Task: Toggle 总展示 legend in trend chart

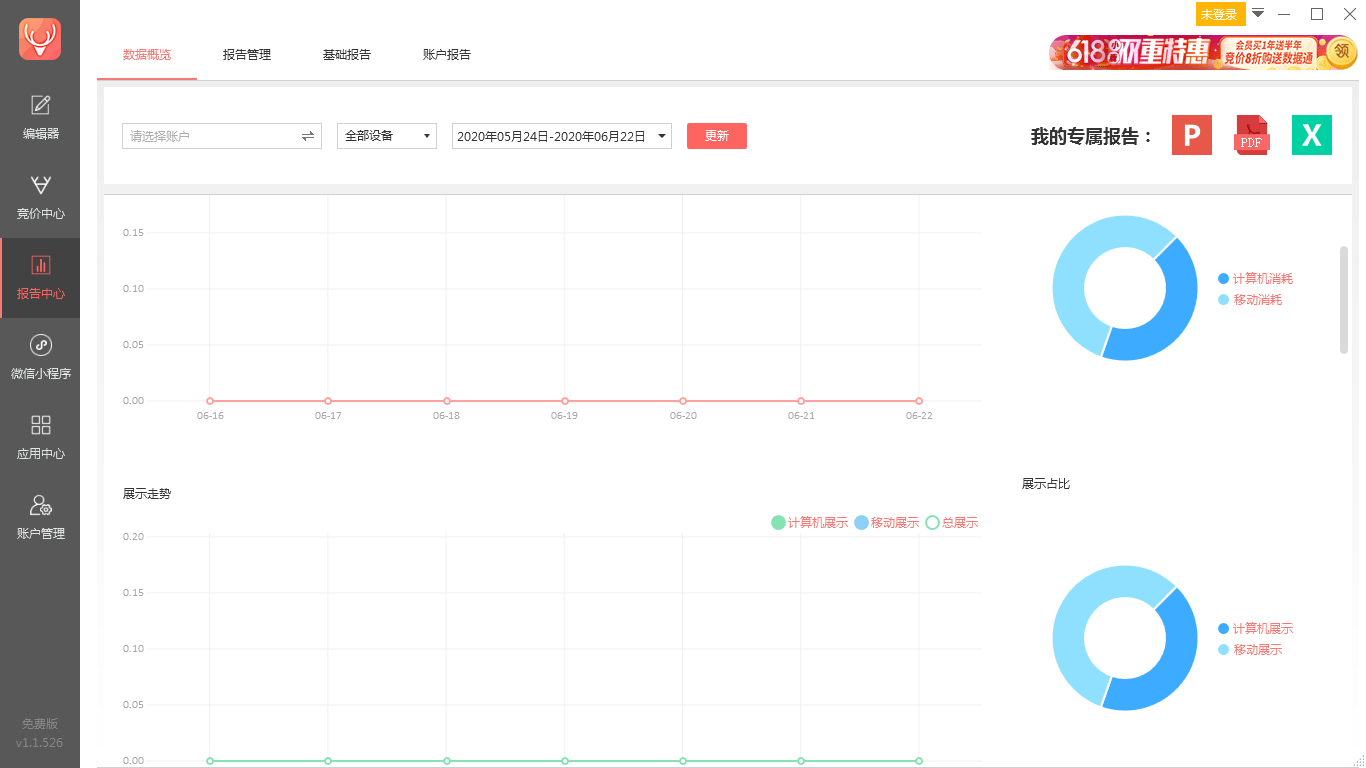Action: point(951,522)
